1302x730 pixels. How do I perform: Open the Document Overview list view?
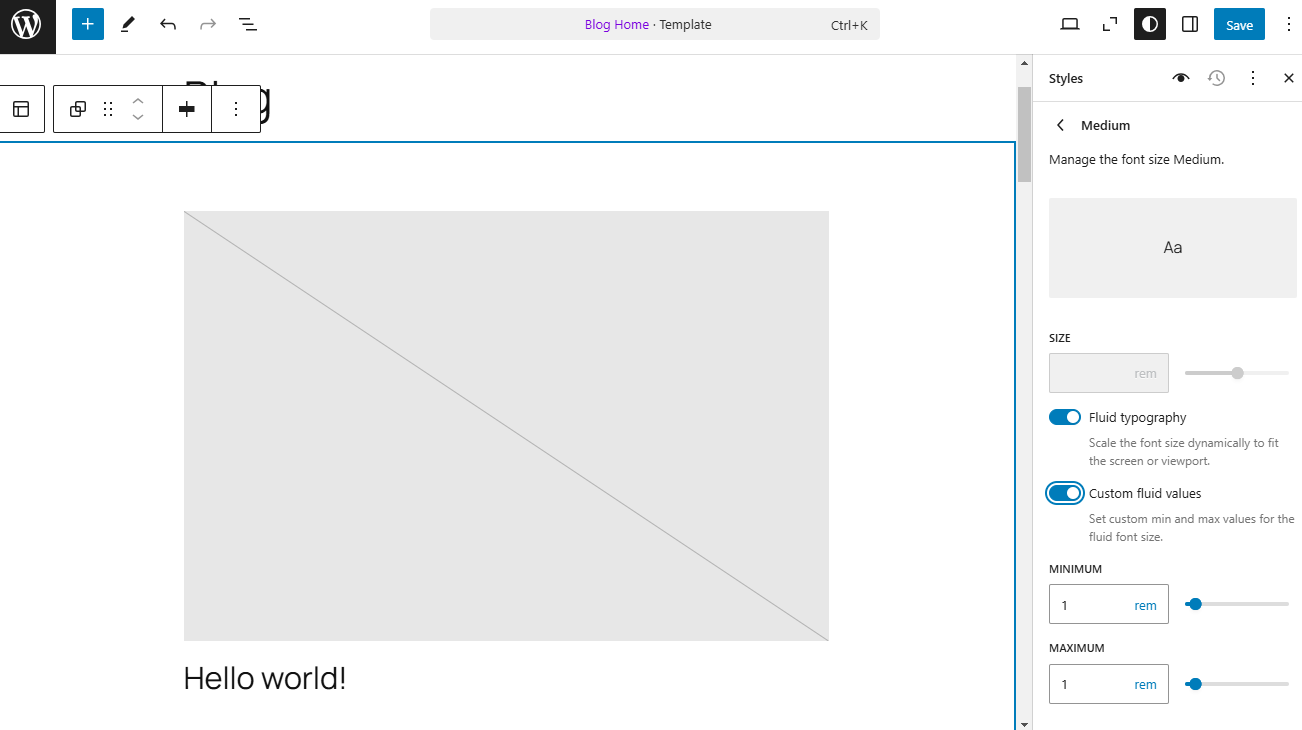click(247, 24)
